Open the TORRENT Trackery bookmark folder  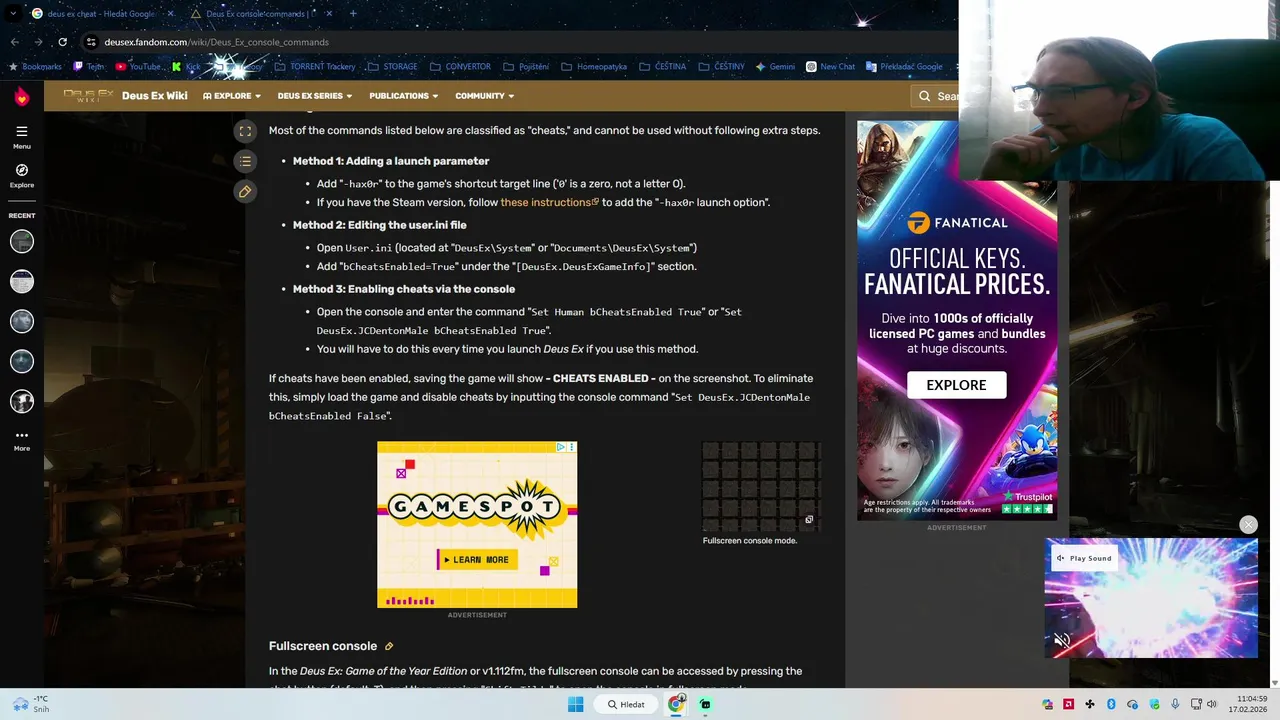click(315, 67)
